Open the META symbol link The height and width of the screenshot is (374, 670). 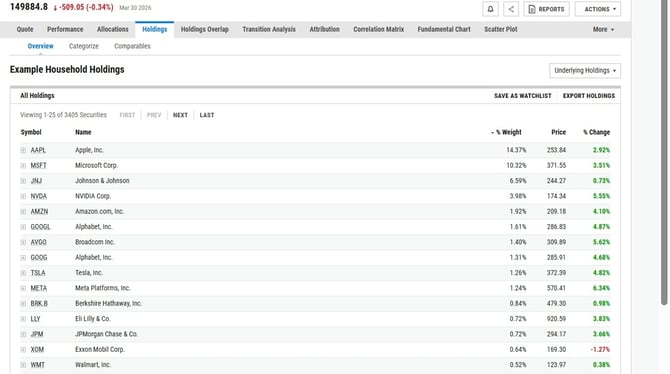[x=38, y=288]
